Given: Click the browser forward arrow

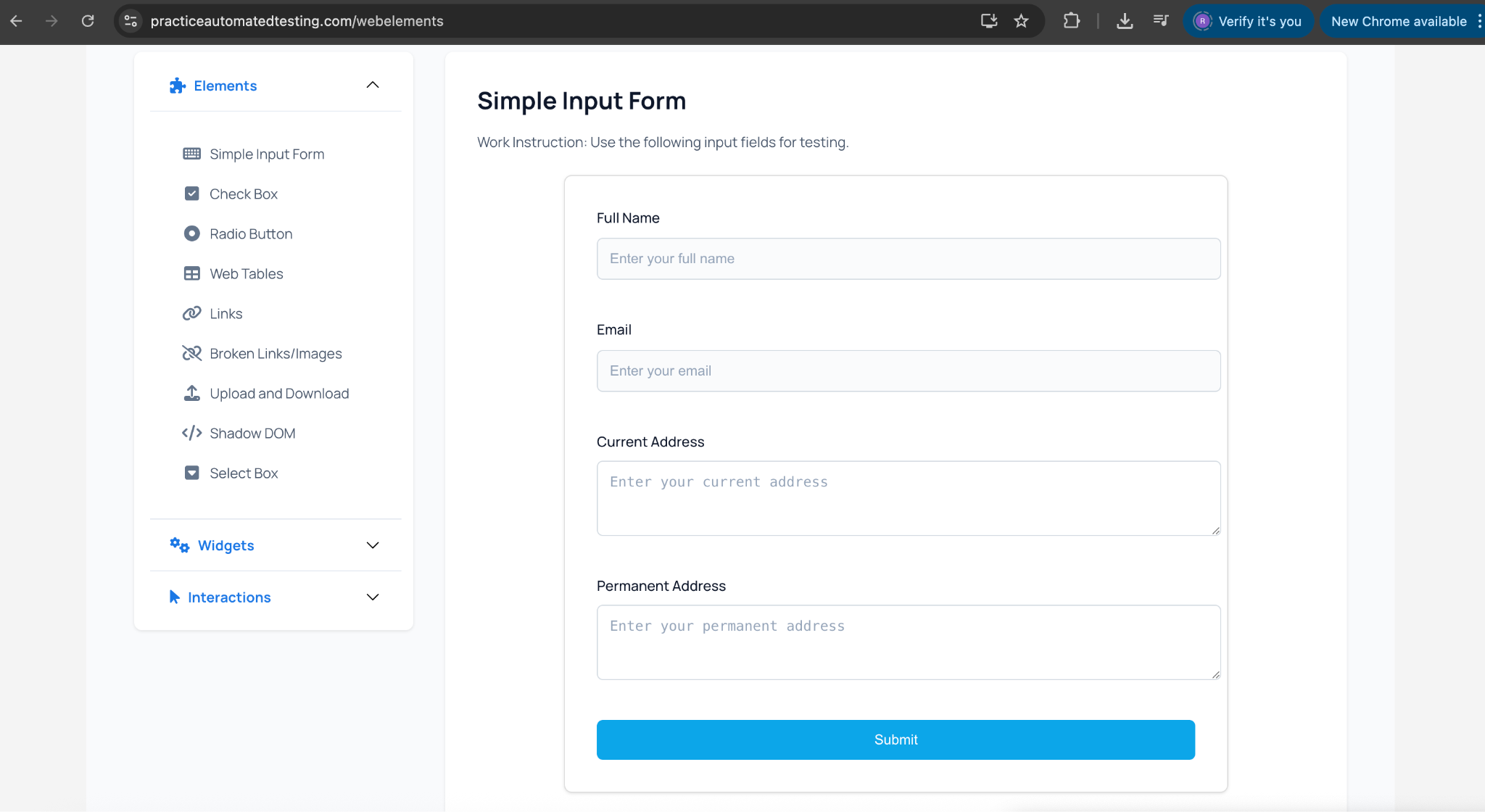Looking at the screenshot, I should point(51,21).
